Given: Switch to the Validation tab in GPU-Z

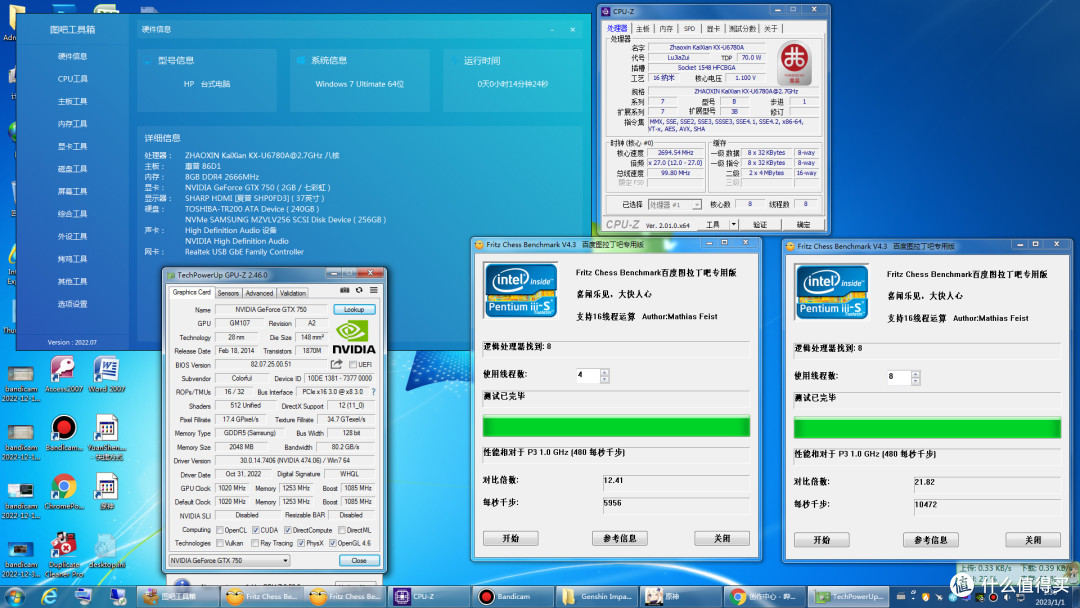Looking at the screenshot, I should (x=293, y=293).
